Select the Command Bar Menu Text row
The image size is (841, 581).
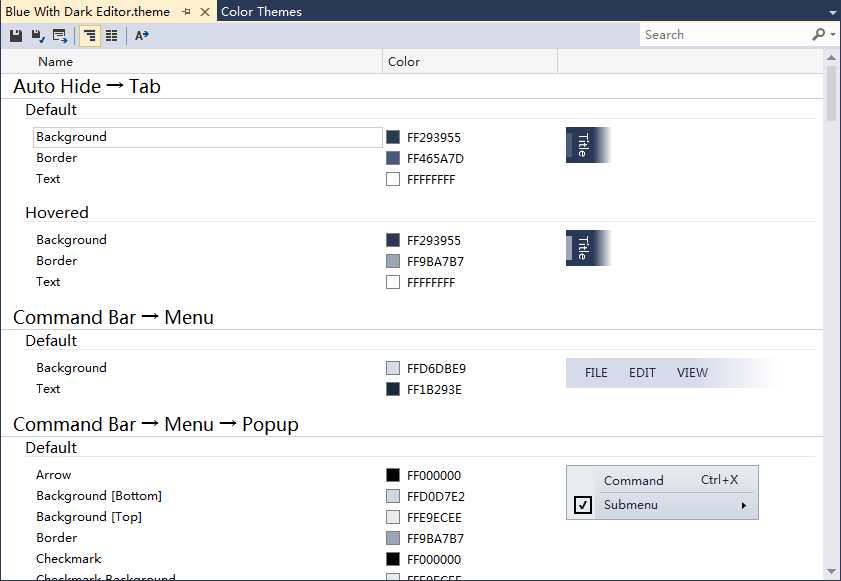coord(208,389)
